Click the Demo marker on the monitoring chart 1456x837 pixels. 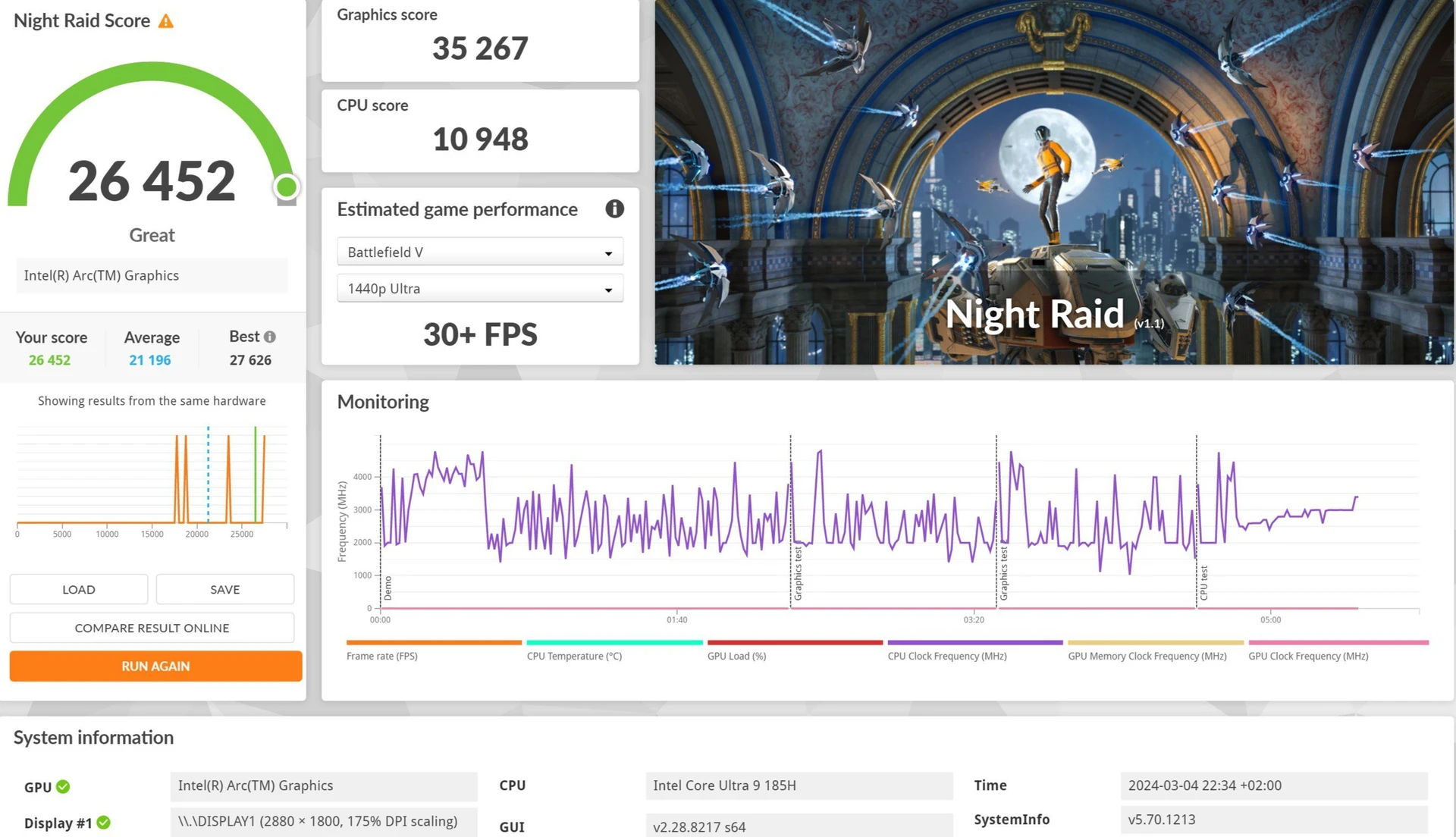tap(388, 588)
